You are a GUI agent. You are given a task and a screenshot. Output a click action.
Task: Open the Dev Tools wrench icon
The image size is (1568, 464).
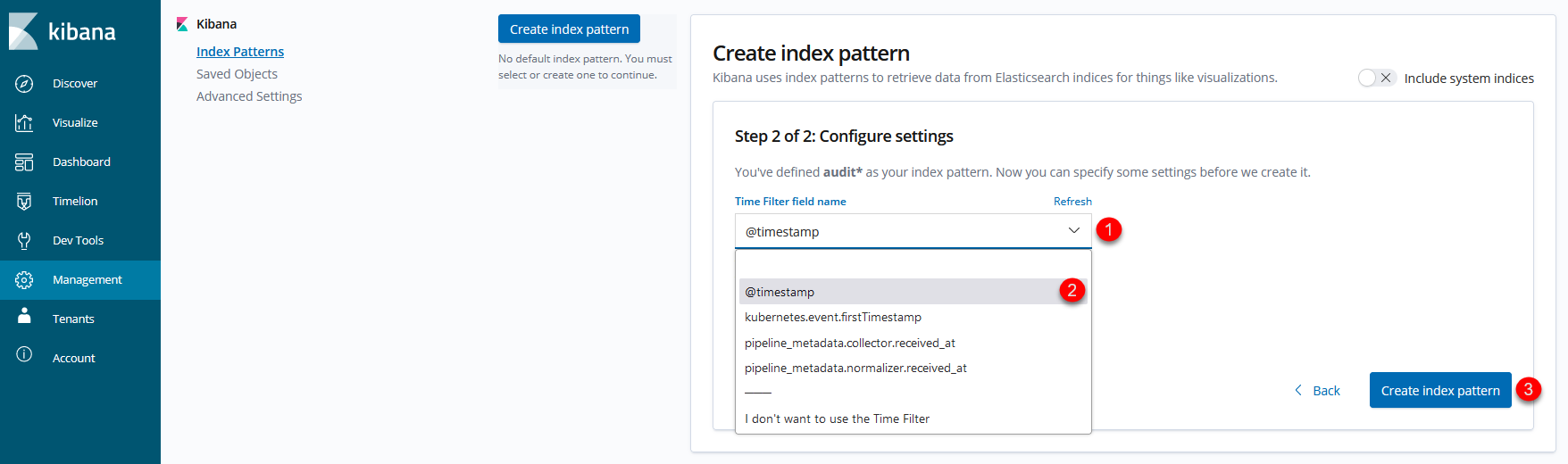24,240
